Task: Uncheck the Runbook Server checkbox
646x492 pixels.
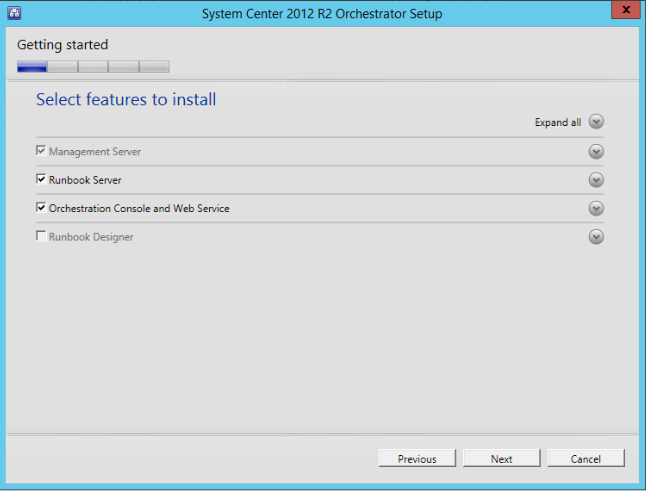Action: [41, 180]
